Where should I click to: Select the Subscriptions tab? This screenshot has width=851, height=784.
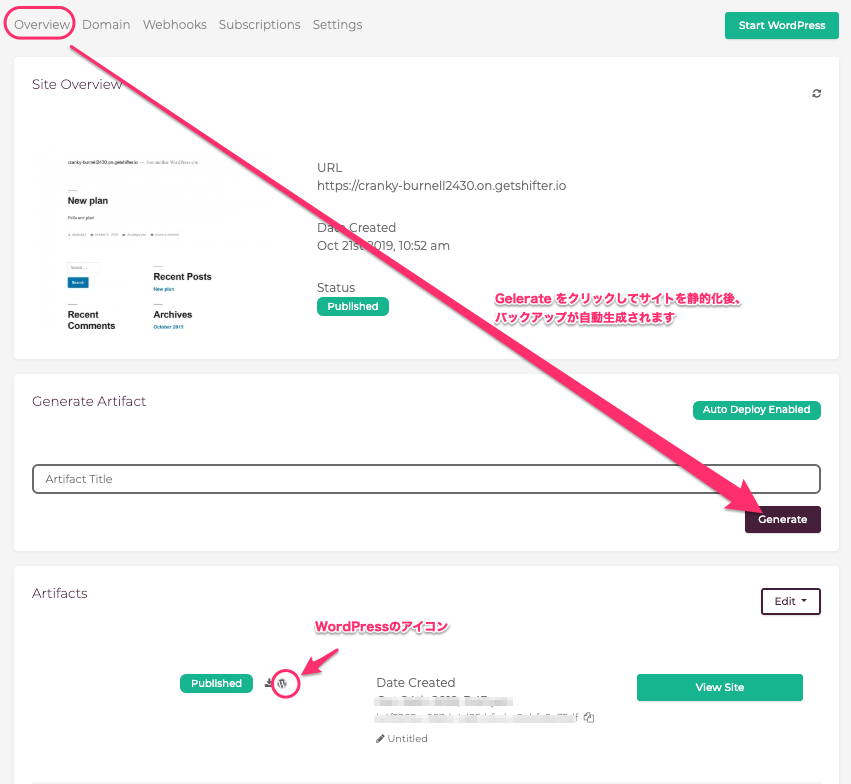pyautogui.click(x=259, y=24)
